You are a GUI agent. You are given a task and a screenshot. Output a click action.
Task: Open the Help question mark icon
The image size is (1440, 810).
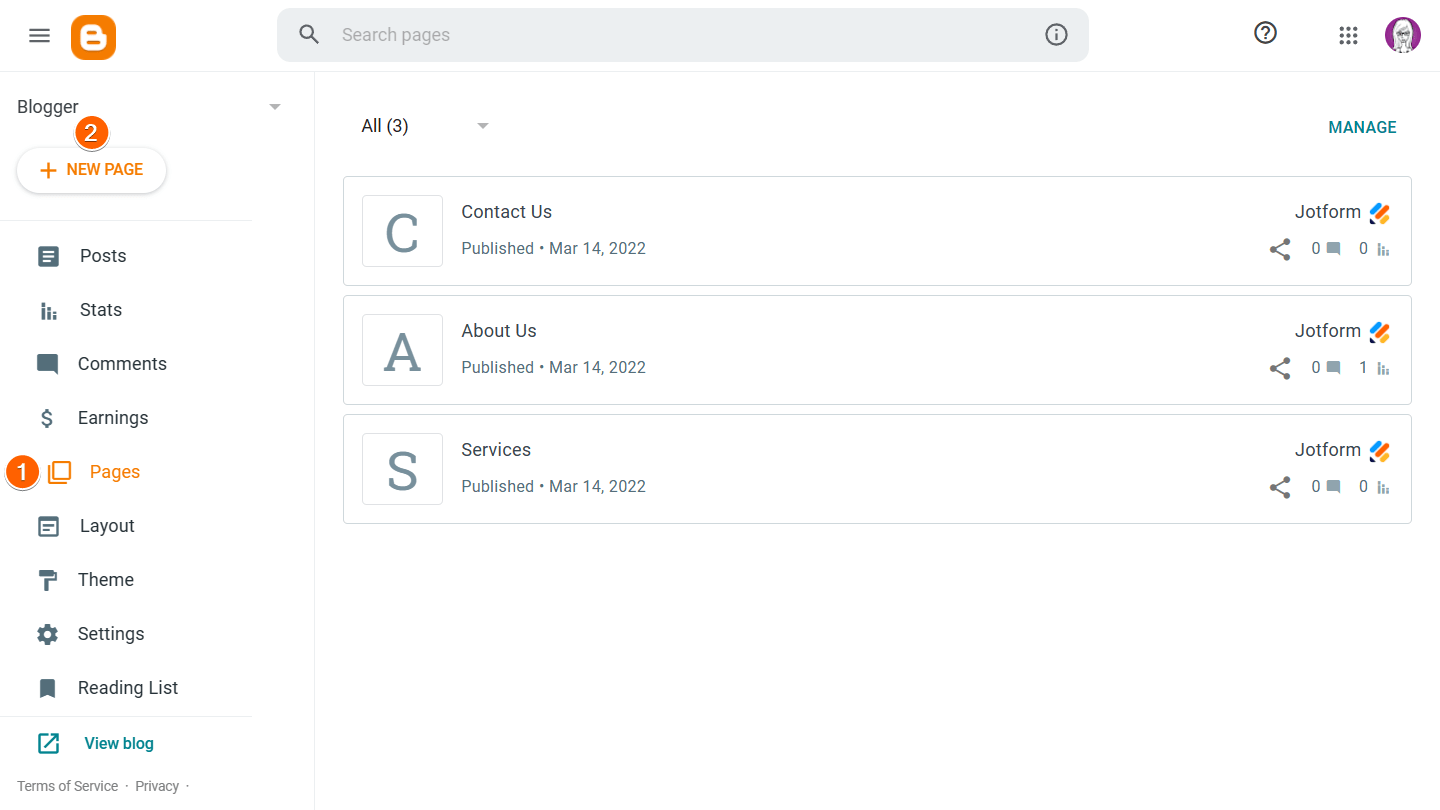coord(1265,34)
